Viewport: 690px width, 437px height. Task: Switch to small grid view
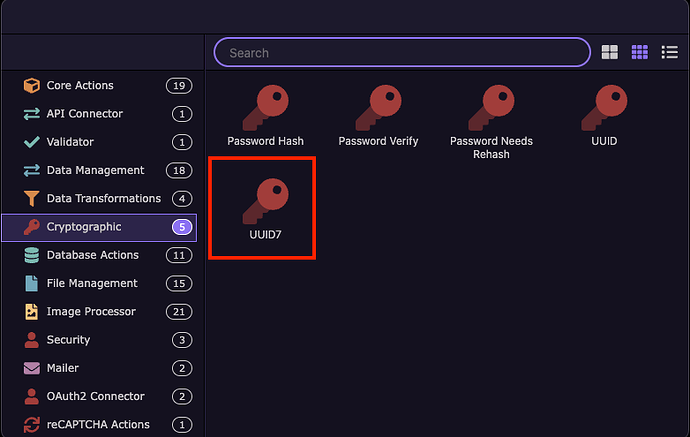[x=640, y=52]
